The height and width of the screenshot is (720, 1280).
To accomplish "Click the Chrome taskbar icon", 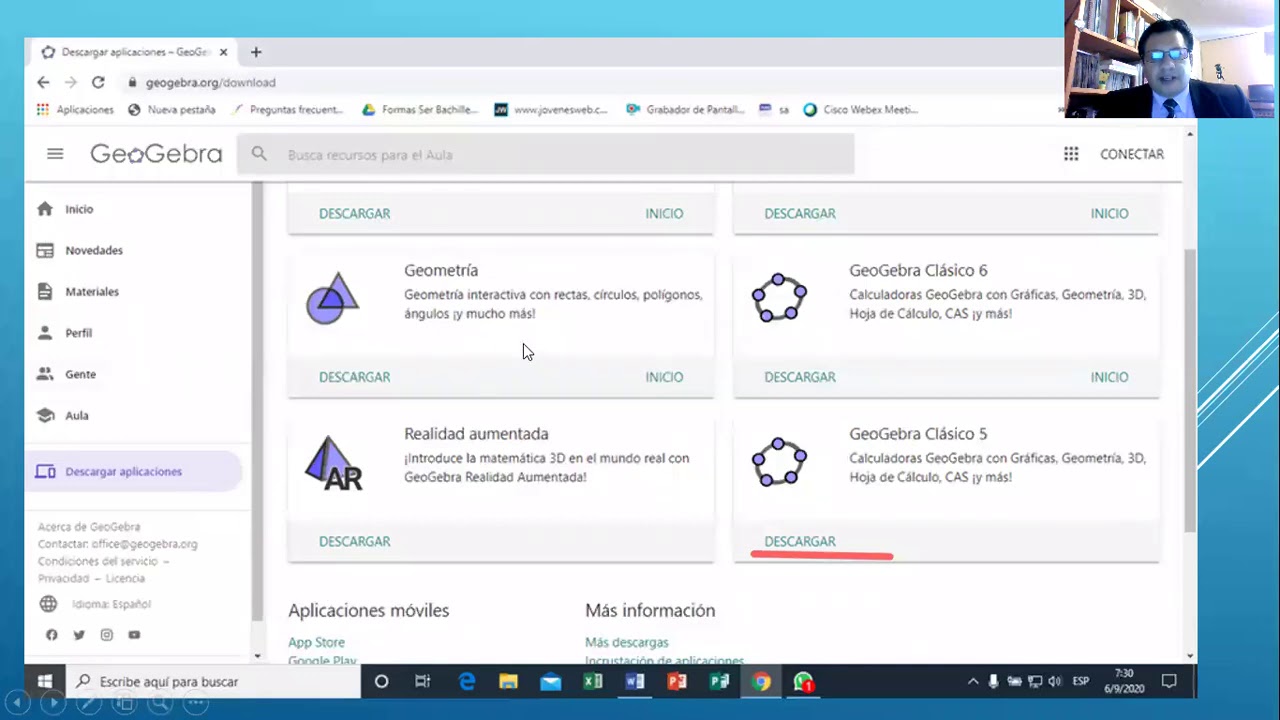I will coord(762,682).
